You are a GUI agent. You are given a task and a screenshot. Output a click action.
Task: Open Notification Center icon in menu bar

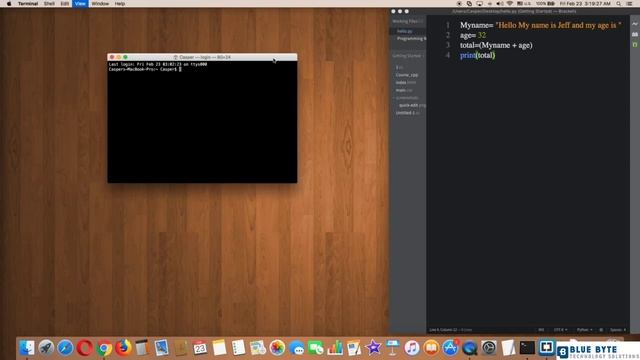(x=630, y=4)
